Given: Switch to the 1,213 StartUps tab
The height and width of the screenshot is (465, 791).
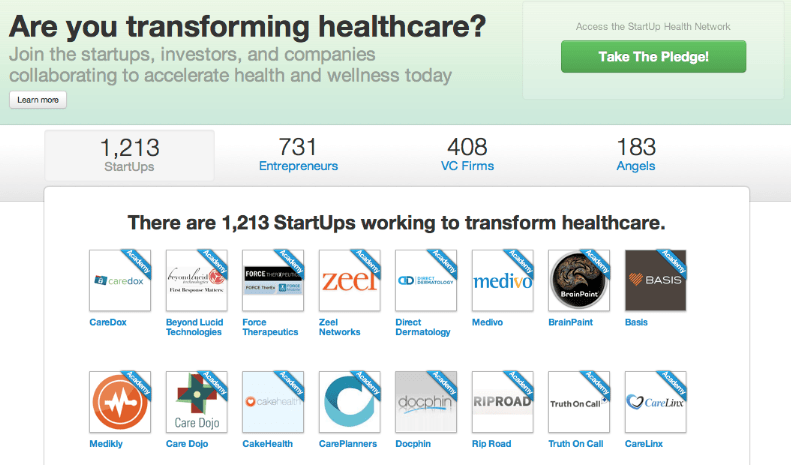Looking at the screenshot, I should coord(129,155).
